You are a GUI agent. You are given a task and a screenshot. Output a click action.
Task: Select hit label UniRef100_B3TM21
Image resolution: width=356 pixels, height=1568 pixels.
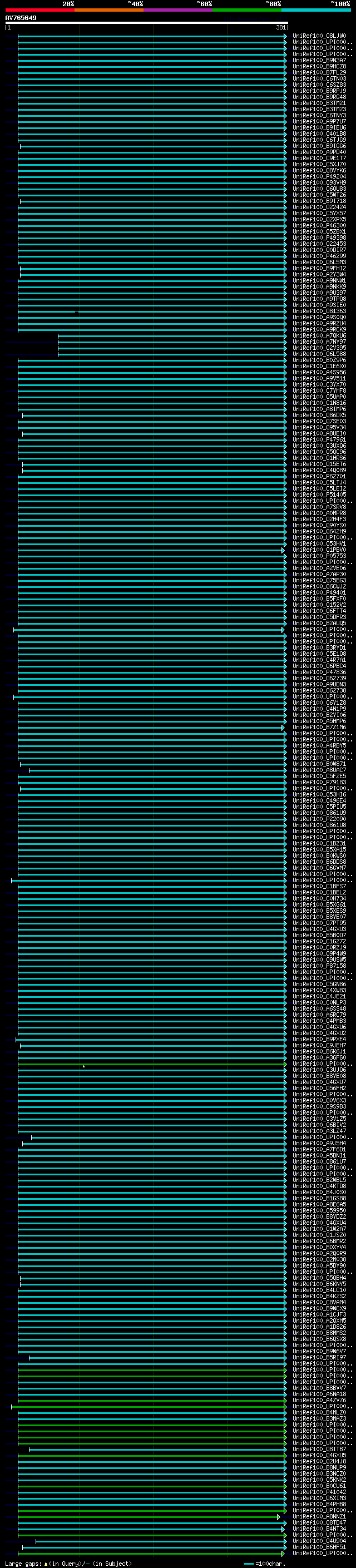pyautogui.click(x=319, y=103)
